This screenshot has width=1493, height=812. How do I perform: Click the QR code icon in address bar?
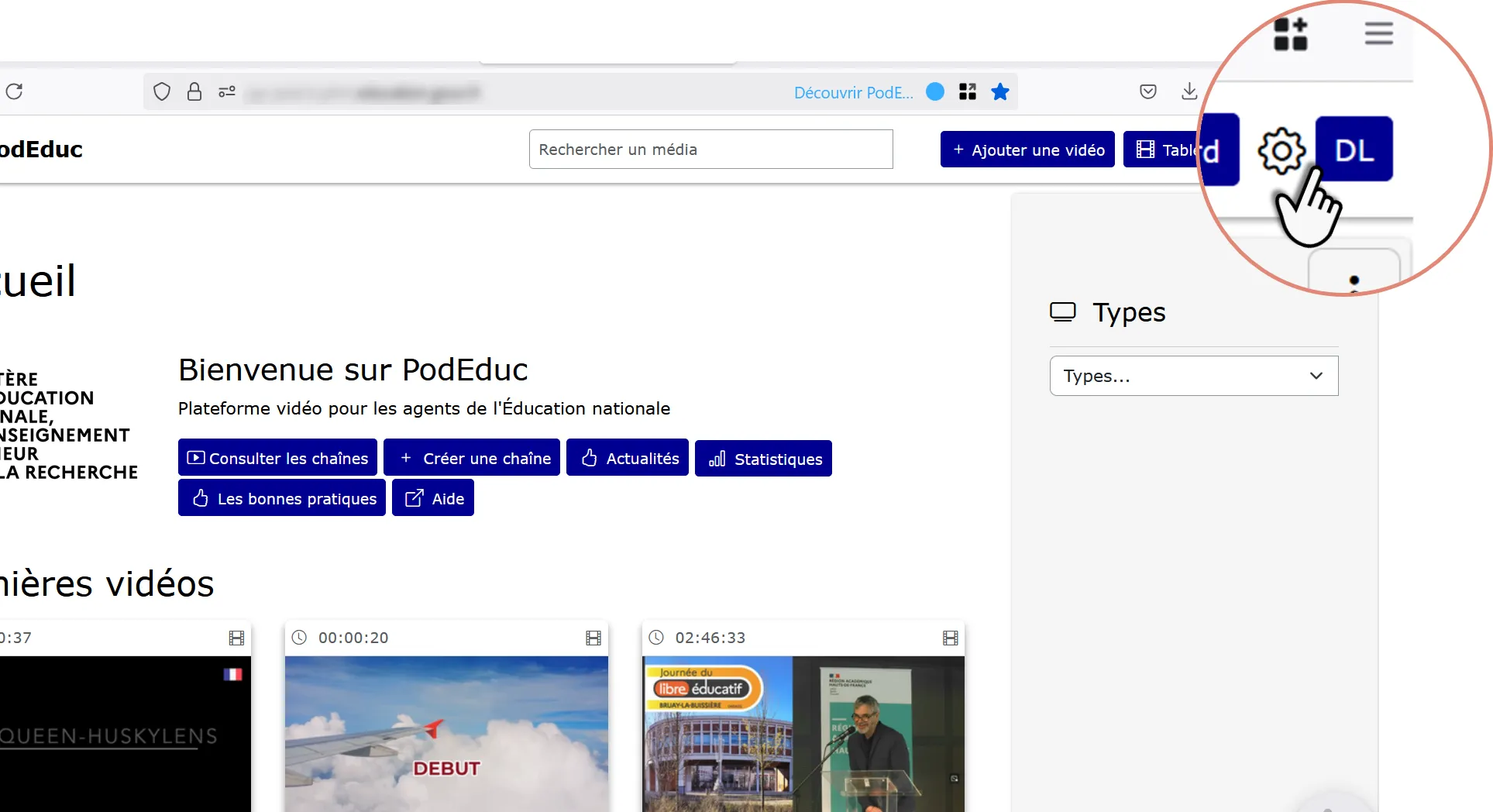[x=968, y=91]
